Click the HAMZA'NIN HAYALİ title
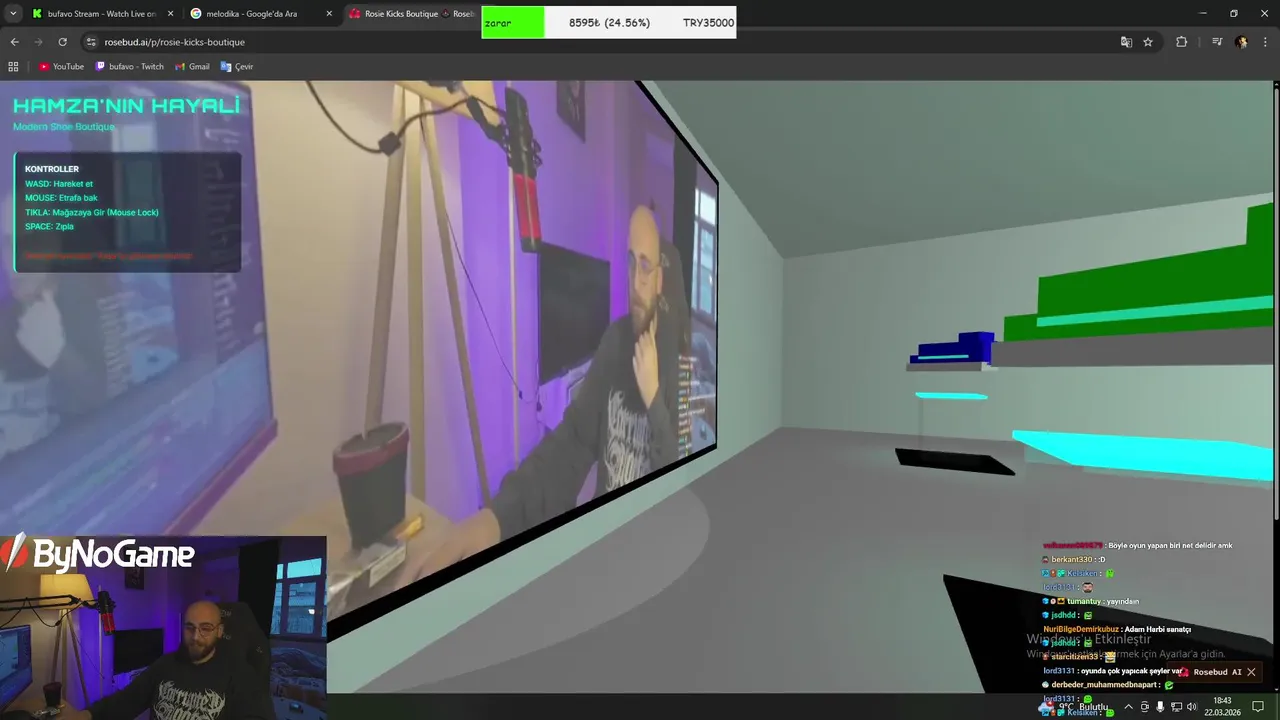This screenshot has height=720, width=1280. (126, 106)
